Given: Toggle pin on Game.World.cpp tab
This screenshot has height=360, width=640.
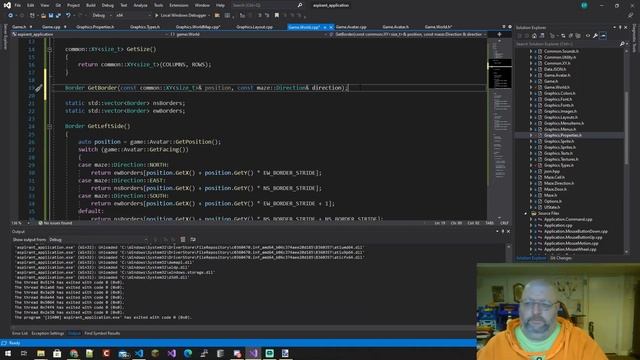Looking at the screenshot, I should 325,27.
